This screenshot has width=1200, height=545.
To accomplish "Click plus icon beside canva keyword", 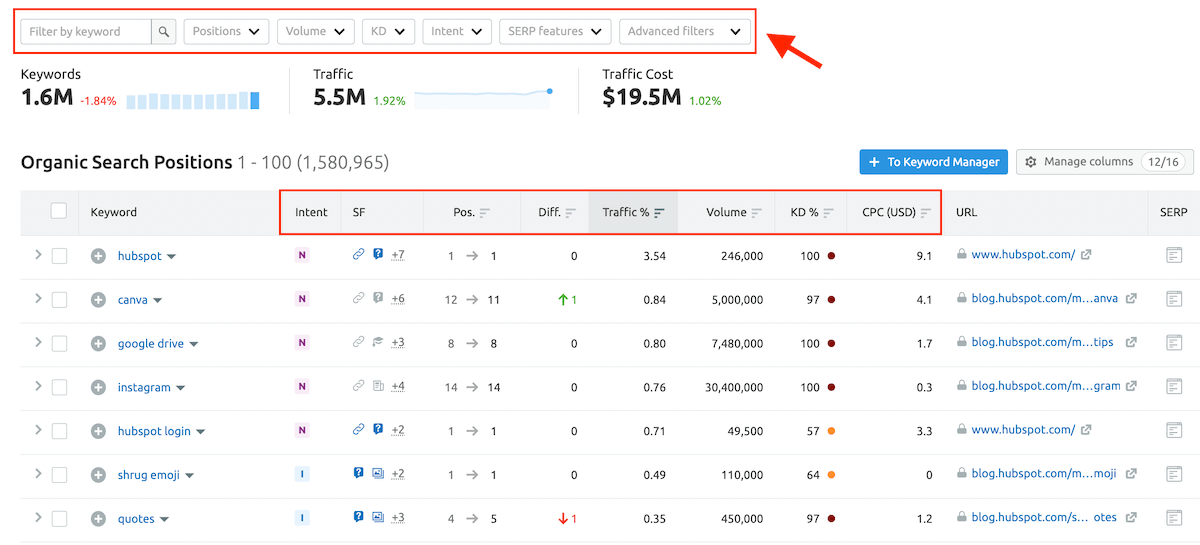I will tap(98, 300).
